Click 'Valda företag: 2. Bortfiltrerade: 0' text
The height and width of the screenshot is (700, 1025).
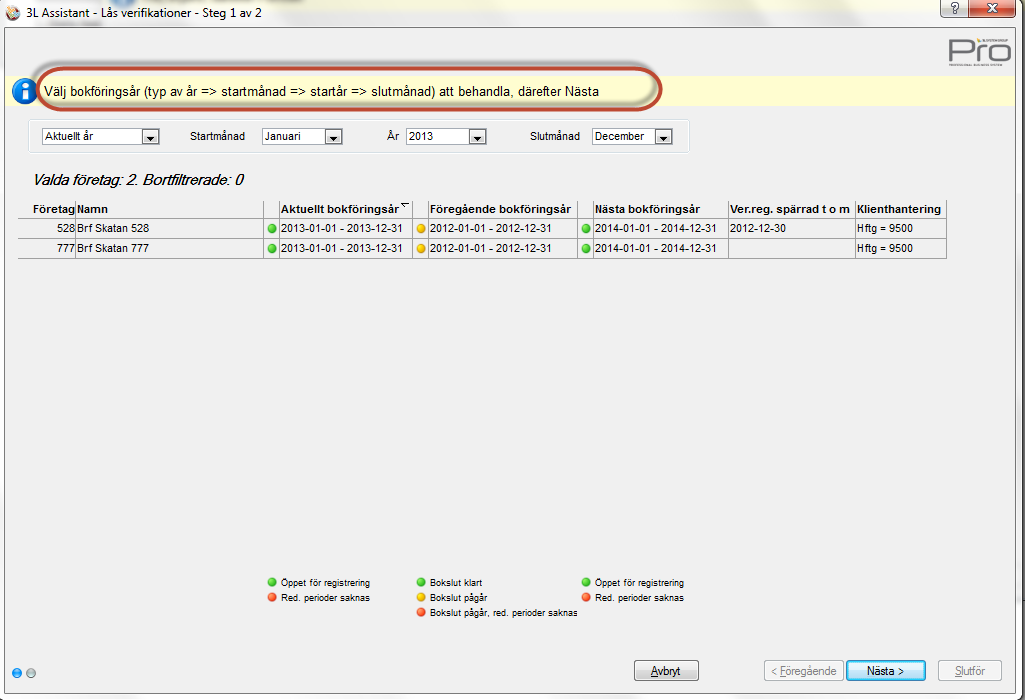(x=139, y=180)
